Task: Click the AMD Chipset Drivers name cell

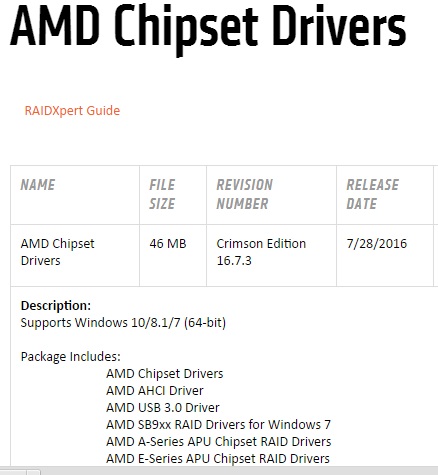Action: click(57, 252)
